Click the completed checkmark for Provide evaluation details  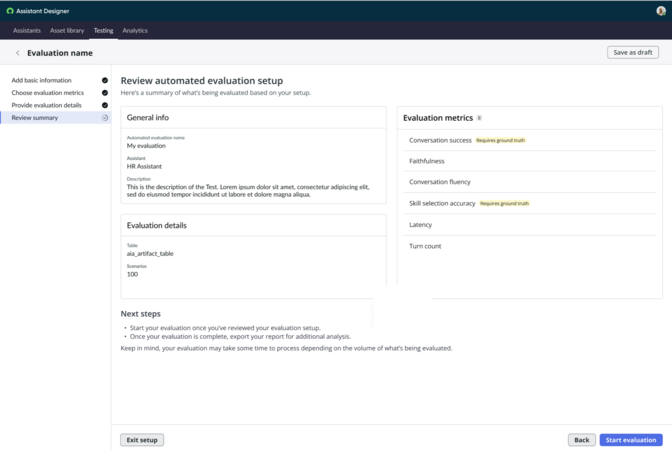105,105
